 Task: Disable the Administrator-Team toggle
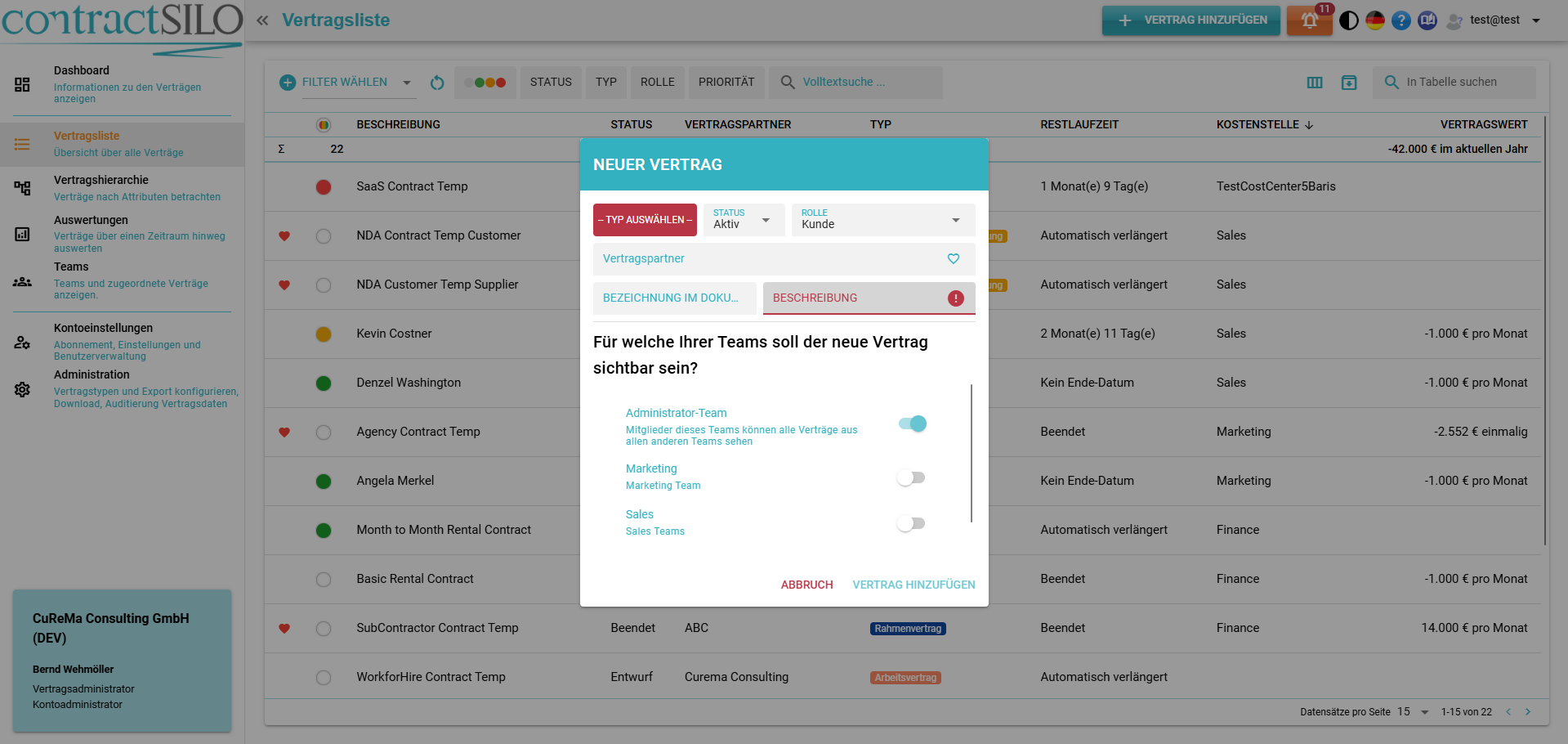pos(912,424)
